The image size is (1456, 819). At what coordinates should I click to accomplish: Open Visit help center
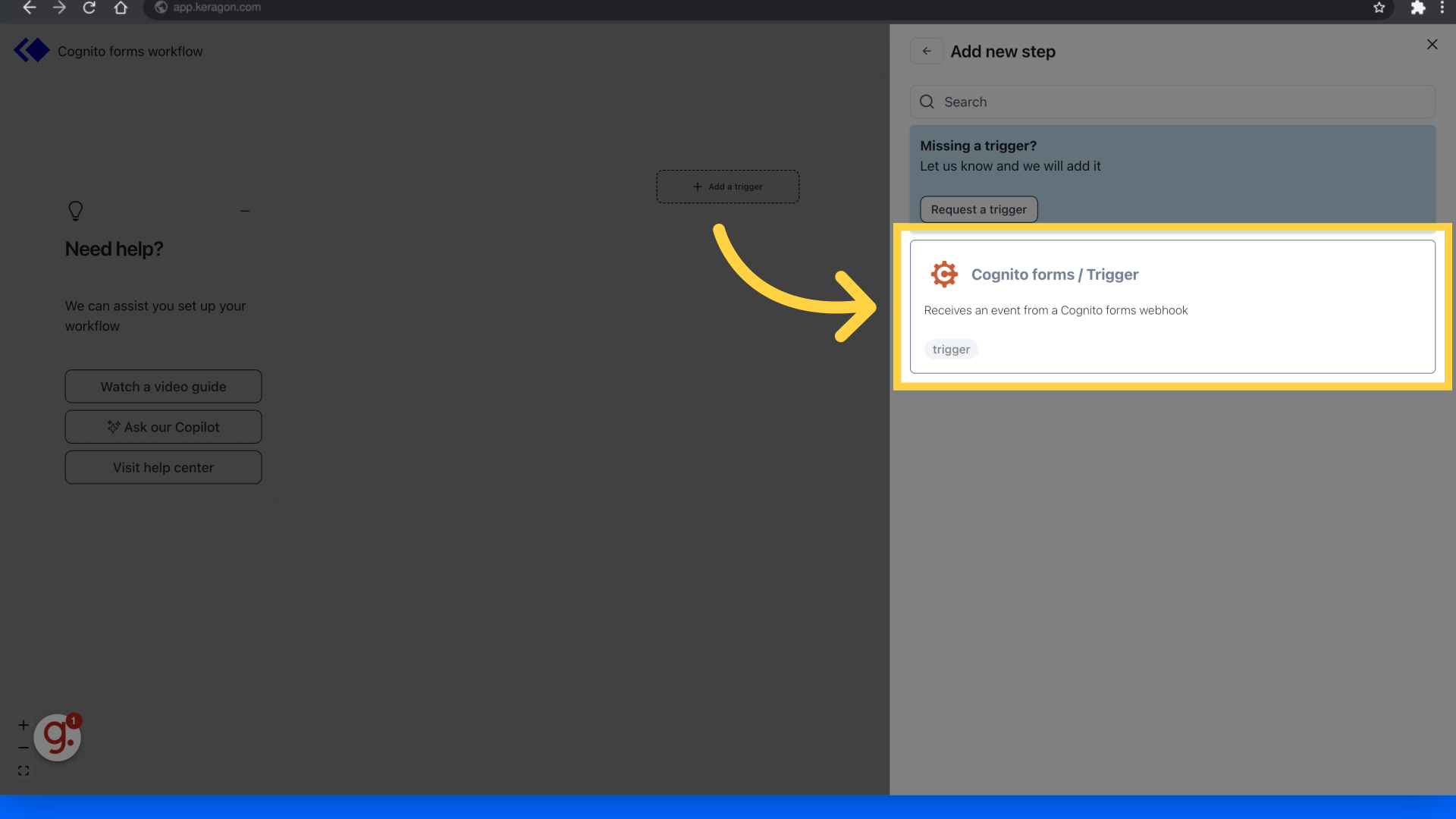click(163, 467)
